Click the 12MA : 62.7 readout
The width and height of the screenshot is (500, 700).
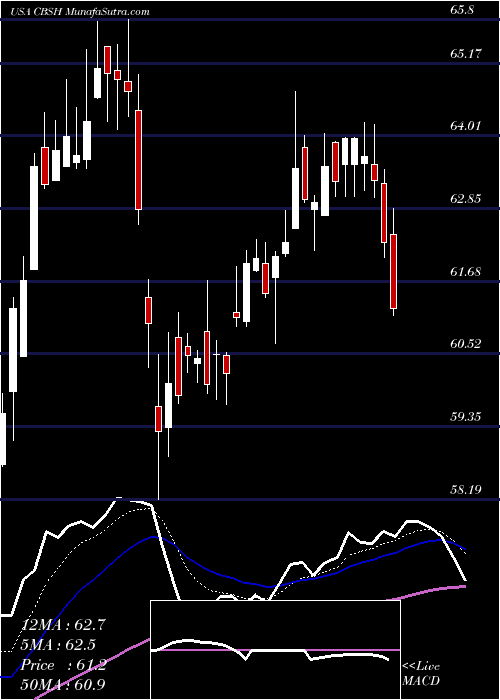coord(62,625)
